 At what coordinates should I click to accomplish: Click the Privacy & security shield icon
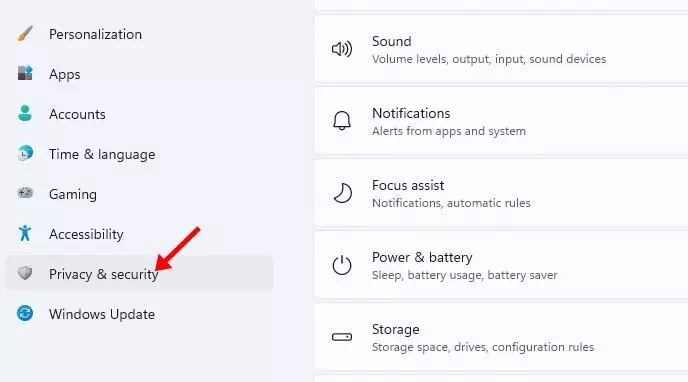click(25, 273)
